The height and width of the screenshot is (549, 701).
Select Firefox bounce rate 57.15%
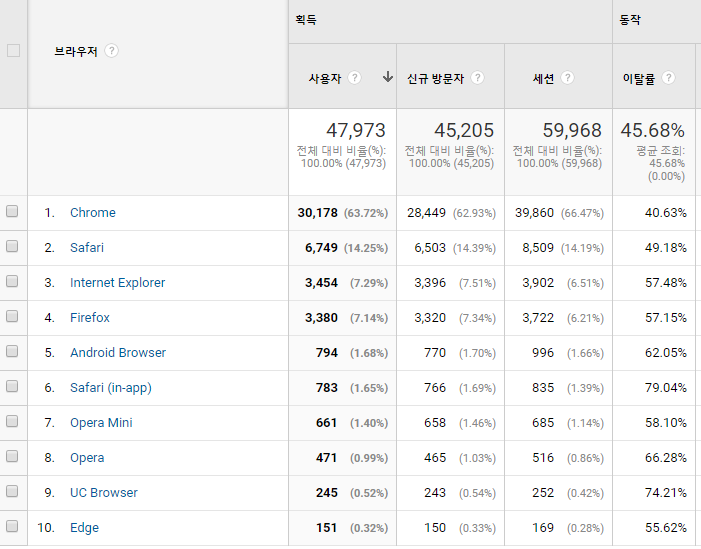pos(666,318)
